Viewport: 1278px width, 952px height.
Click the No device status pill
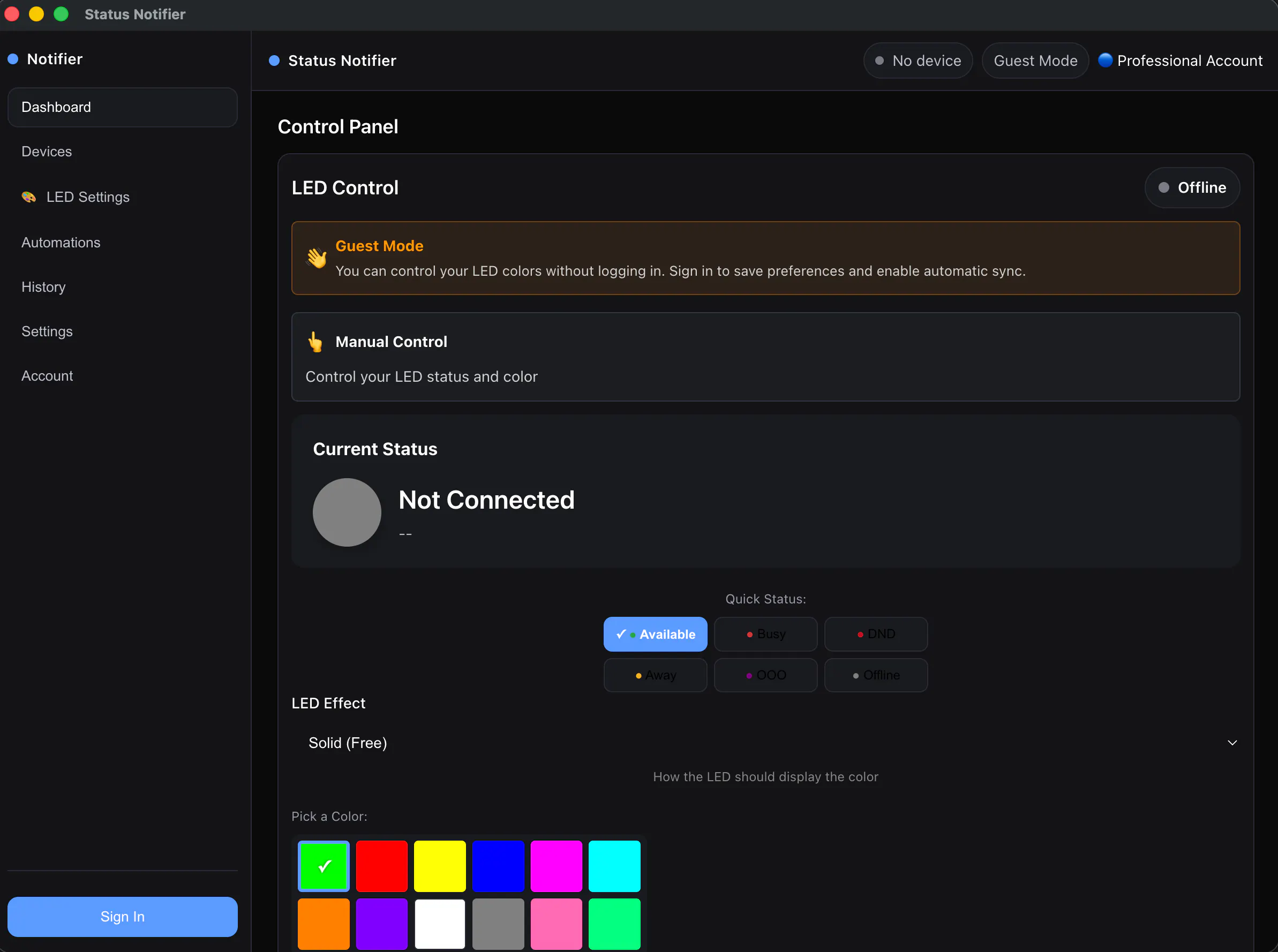[918, 61]
